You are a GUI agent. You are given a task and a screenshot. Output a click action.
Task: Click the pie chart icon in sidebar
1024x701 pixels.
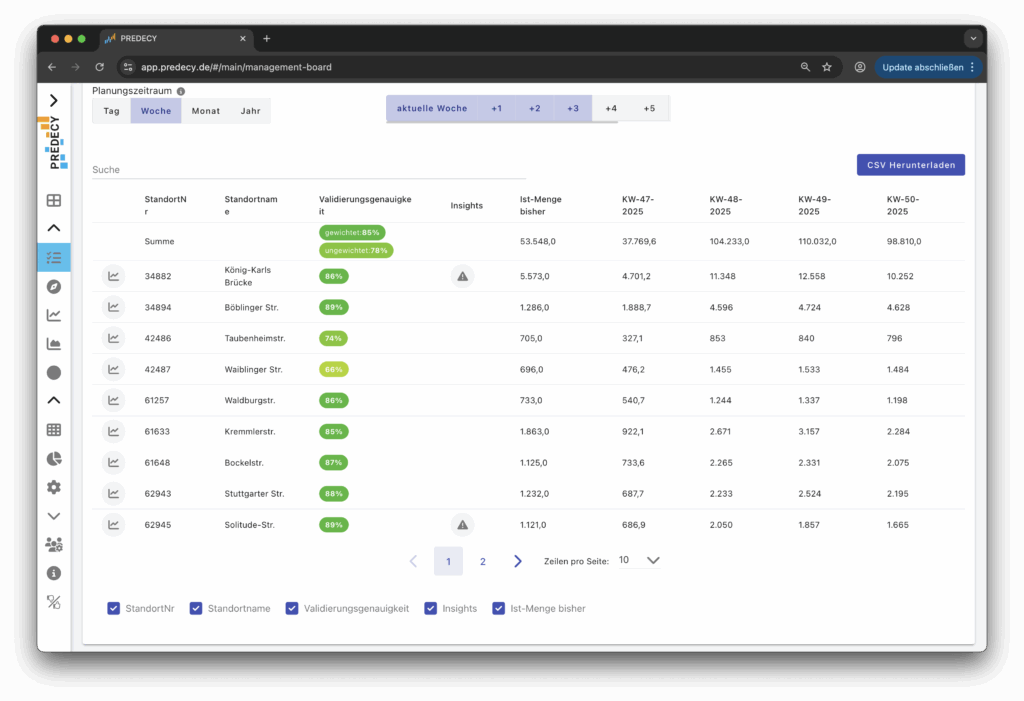click(54, 459)
